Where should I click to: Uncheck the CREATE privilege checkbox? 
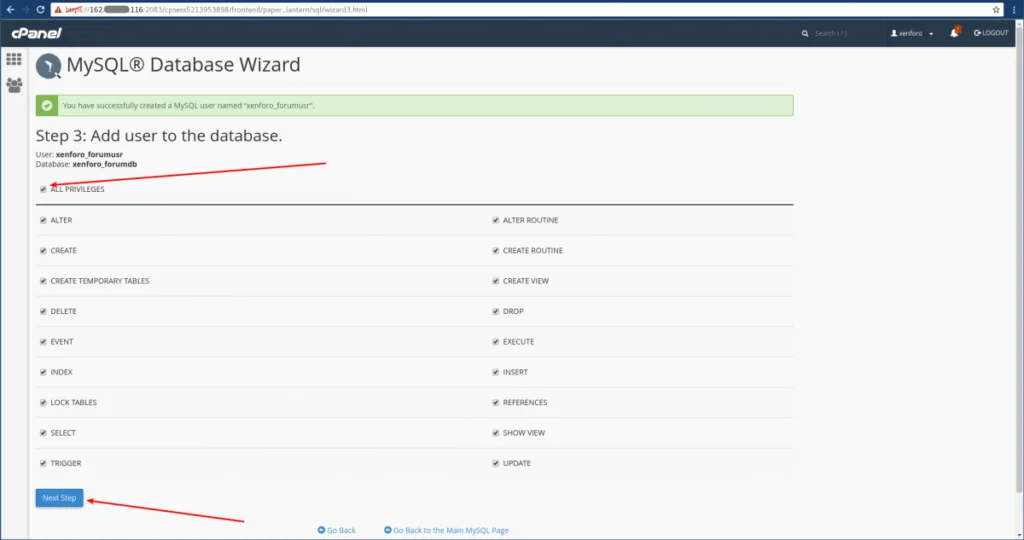click(43, 251)
